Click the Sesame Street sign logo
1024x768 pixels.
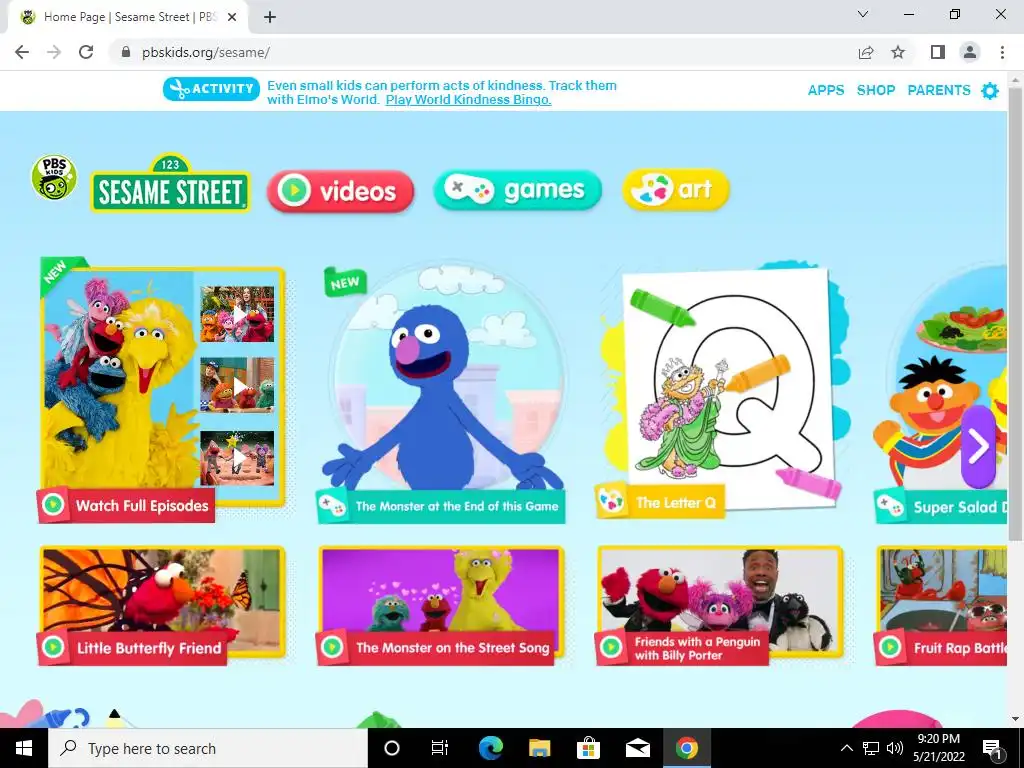pos(170,184)
